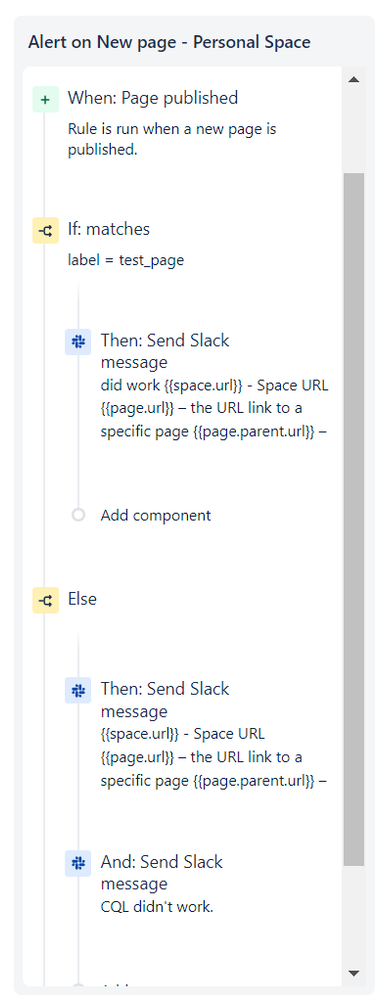Click the green plus trigger icon
Screen dimensions: 379x999
tap(45, 99)
